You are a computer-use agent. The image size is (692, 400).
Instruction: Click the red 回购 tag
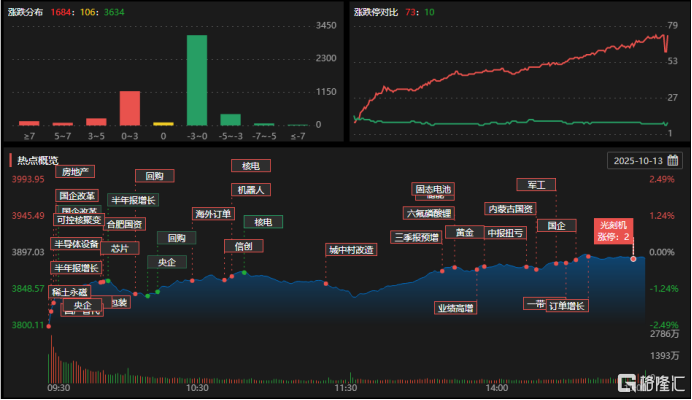click(154, 176)
